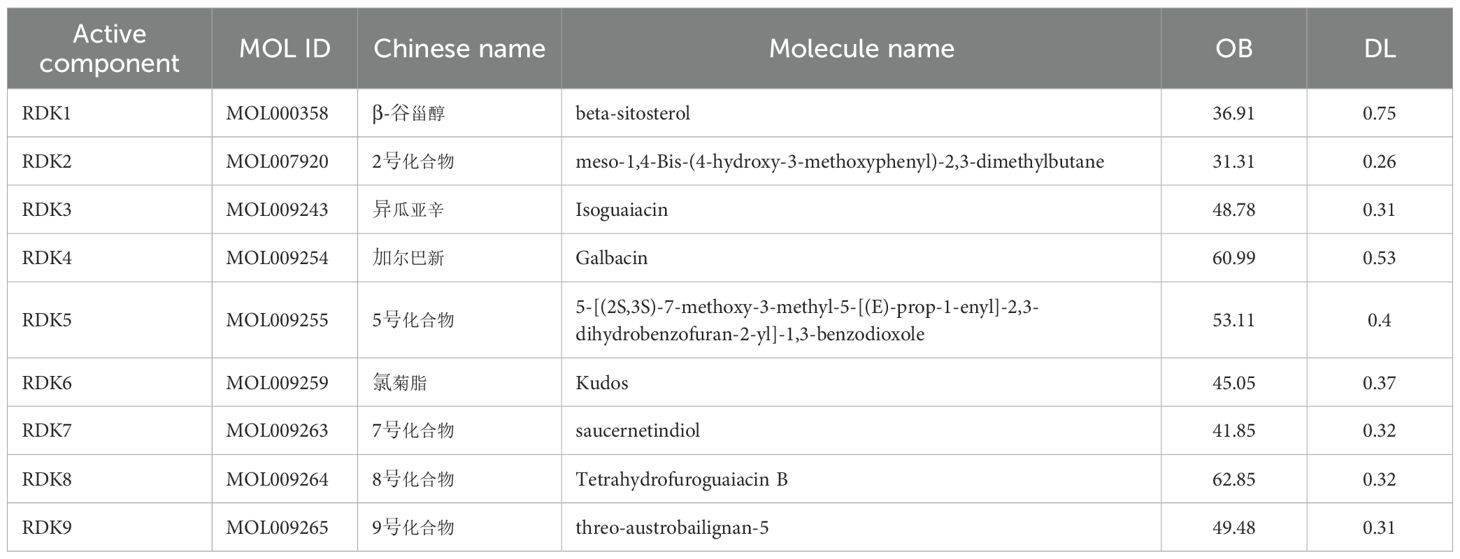Click the Active component column header
The height and width of the screenshot is (559, 1460).
point(109,49)
